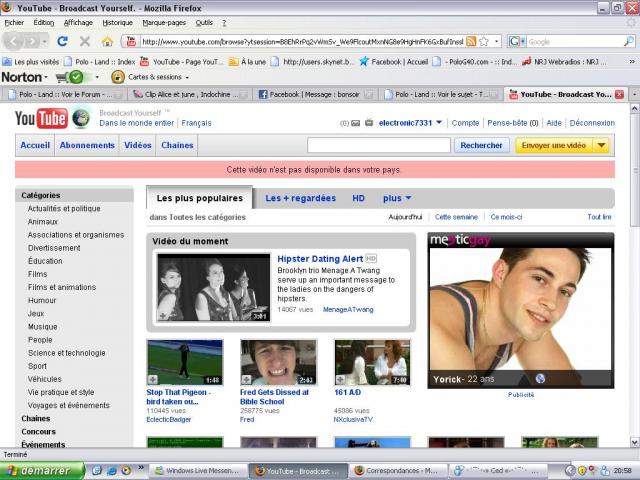This screenshot has width=640, height=480.
Task: Click the Norton shopping cart icon
Action: tap(62, 77)
